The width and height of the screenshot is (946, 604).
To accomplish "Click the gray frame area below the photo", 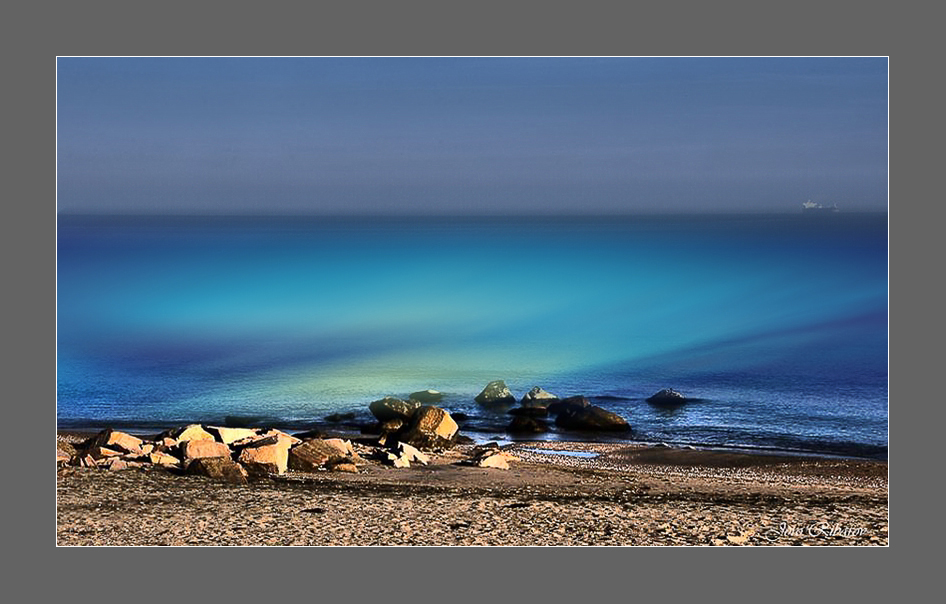I will [x=472, y=576].
